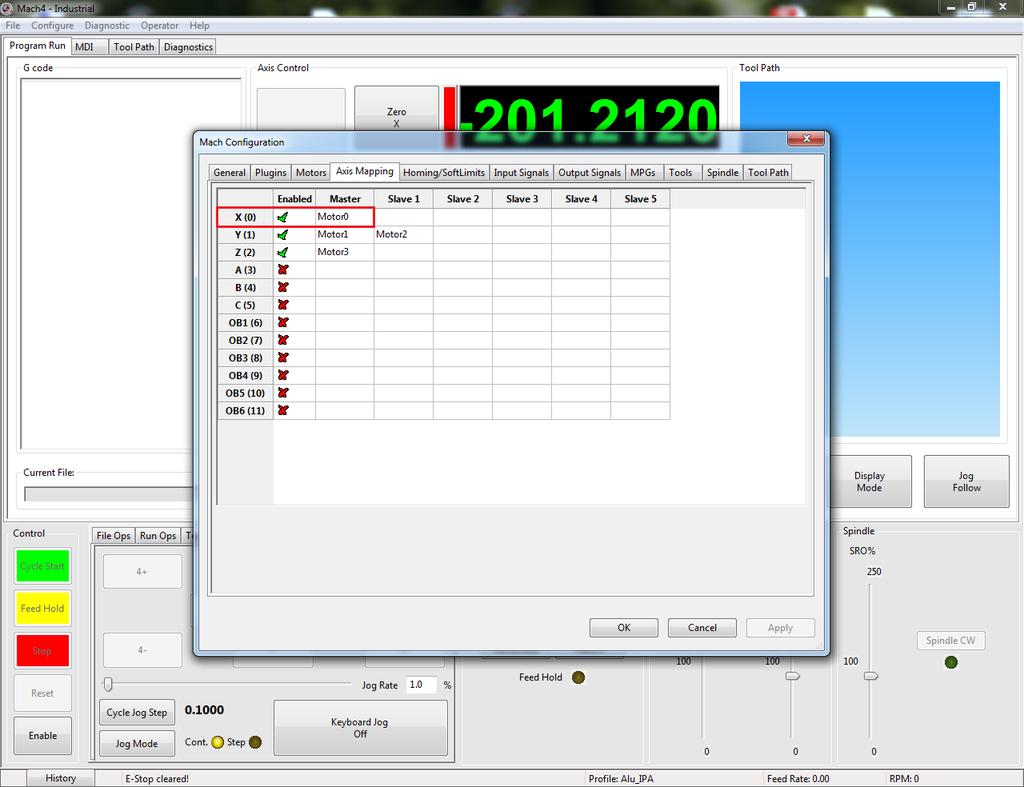This screenshot has width=1024, height=787.
Task: Open the Slave 2 cell for Y axis
Action: (462, 234)
